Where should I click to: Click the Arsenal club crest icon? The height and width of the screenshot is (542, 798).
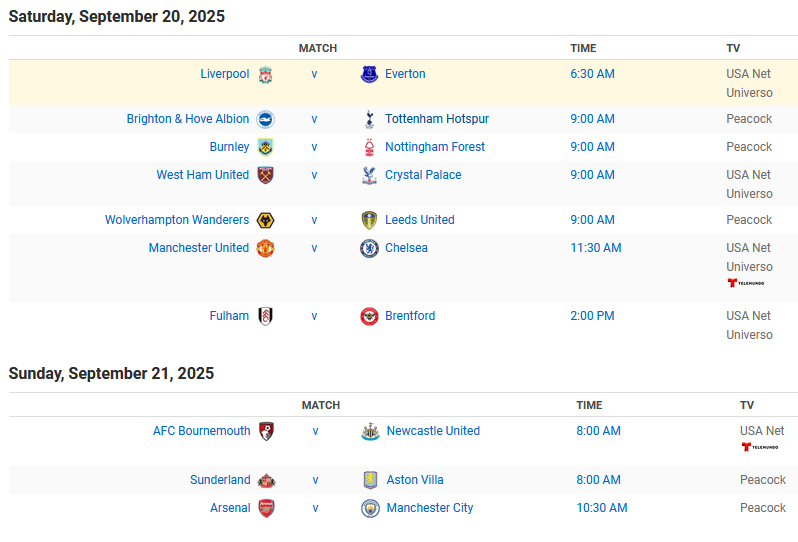[x=267, y=508]
